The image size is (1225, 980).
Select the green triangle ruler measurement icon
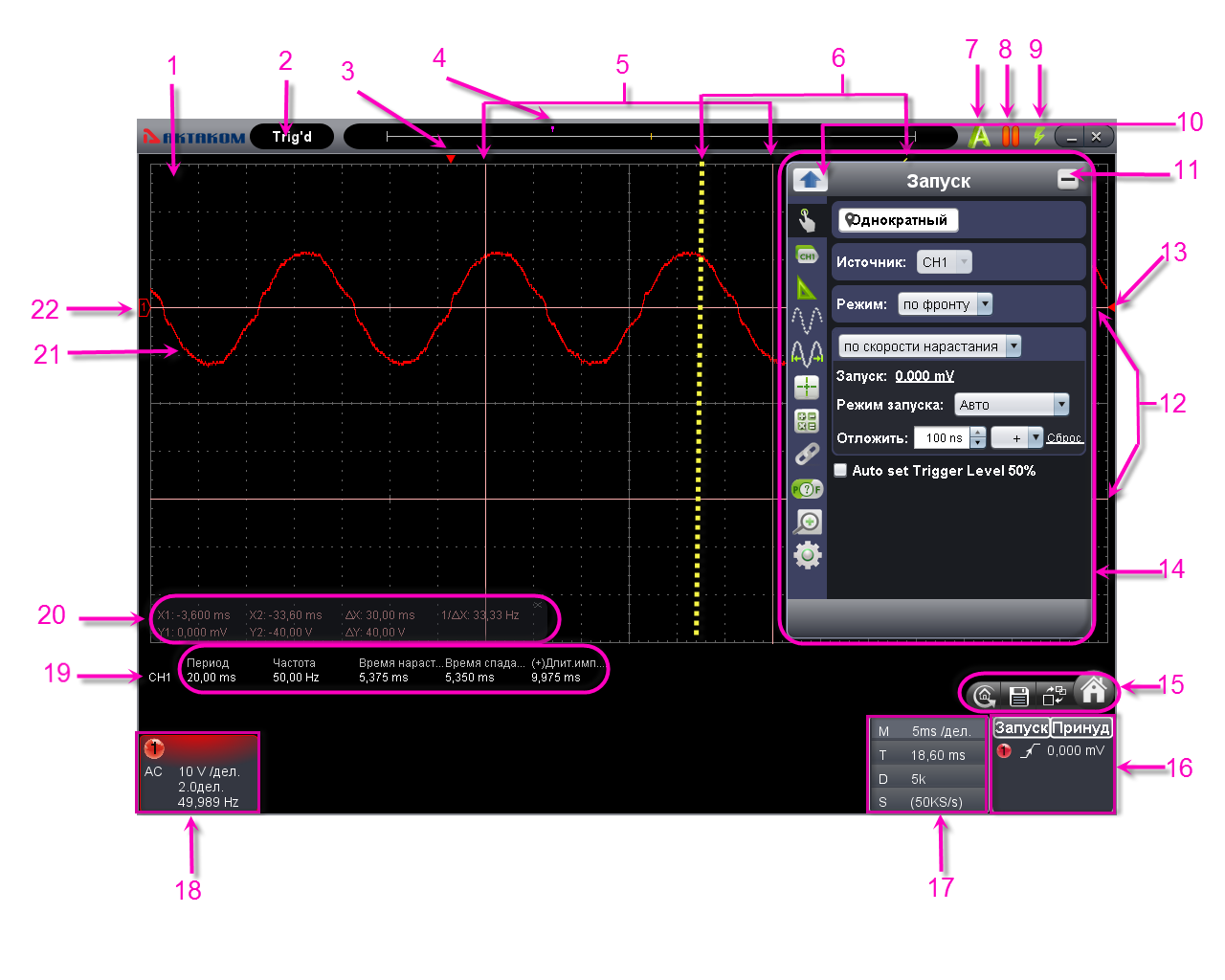(x=807, y=287)
